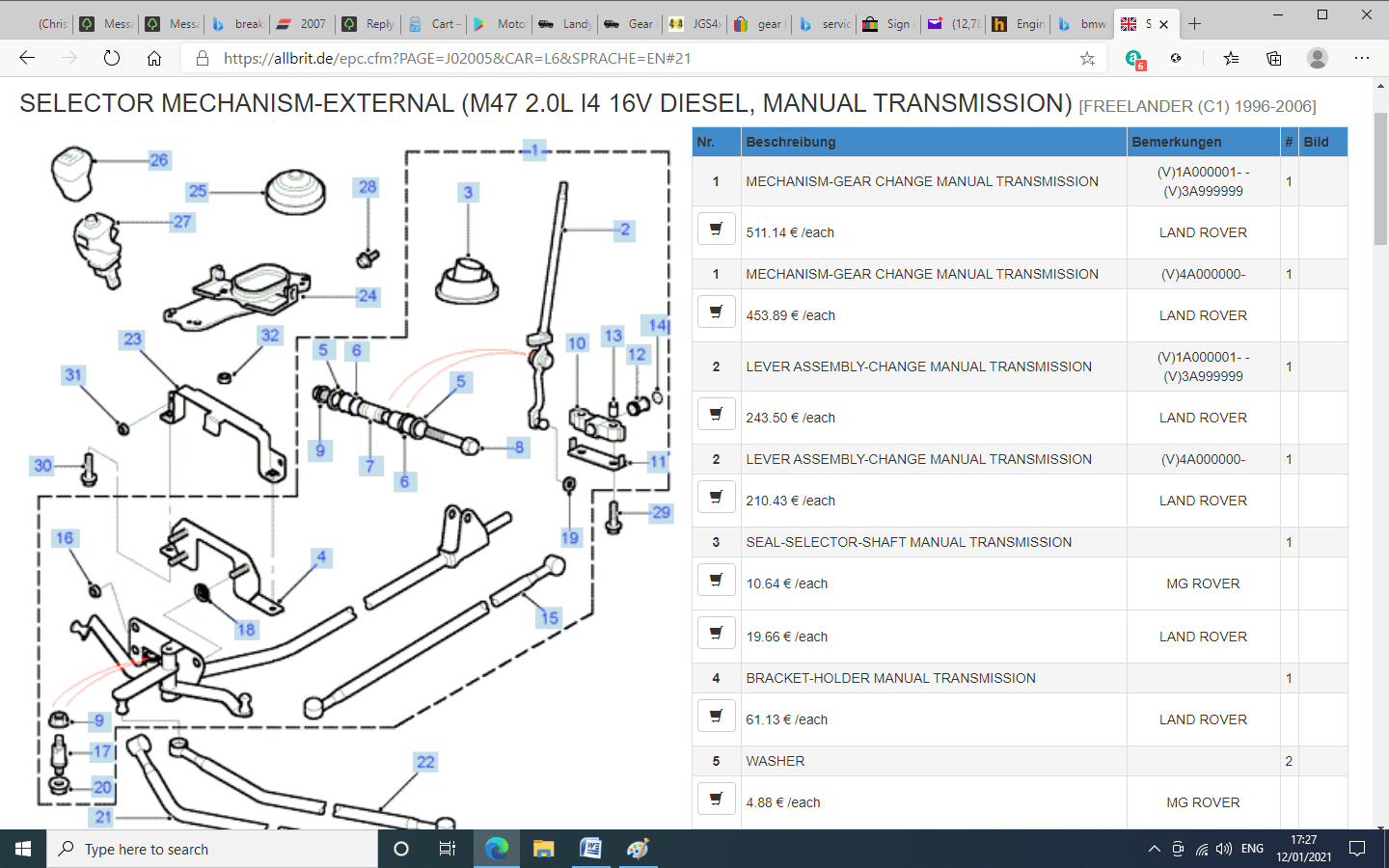Click the taskbar search box
This screenshot has height=868, width=1389.
tap(212, 849)
